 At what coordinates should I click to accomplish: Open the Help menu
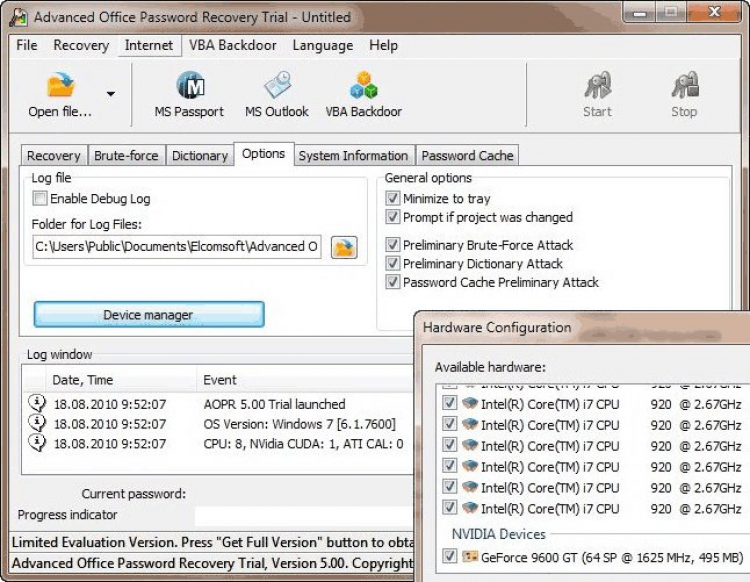click(x=384, y=45)
